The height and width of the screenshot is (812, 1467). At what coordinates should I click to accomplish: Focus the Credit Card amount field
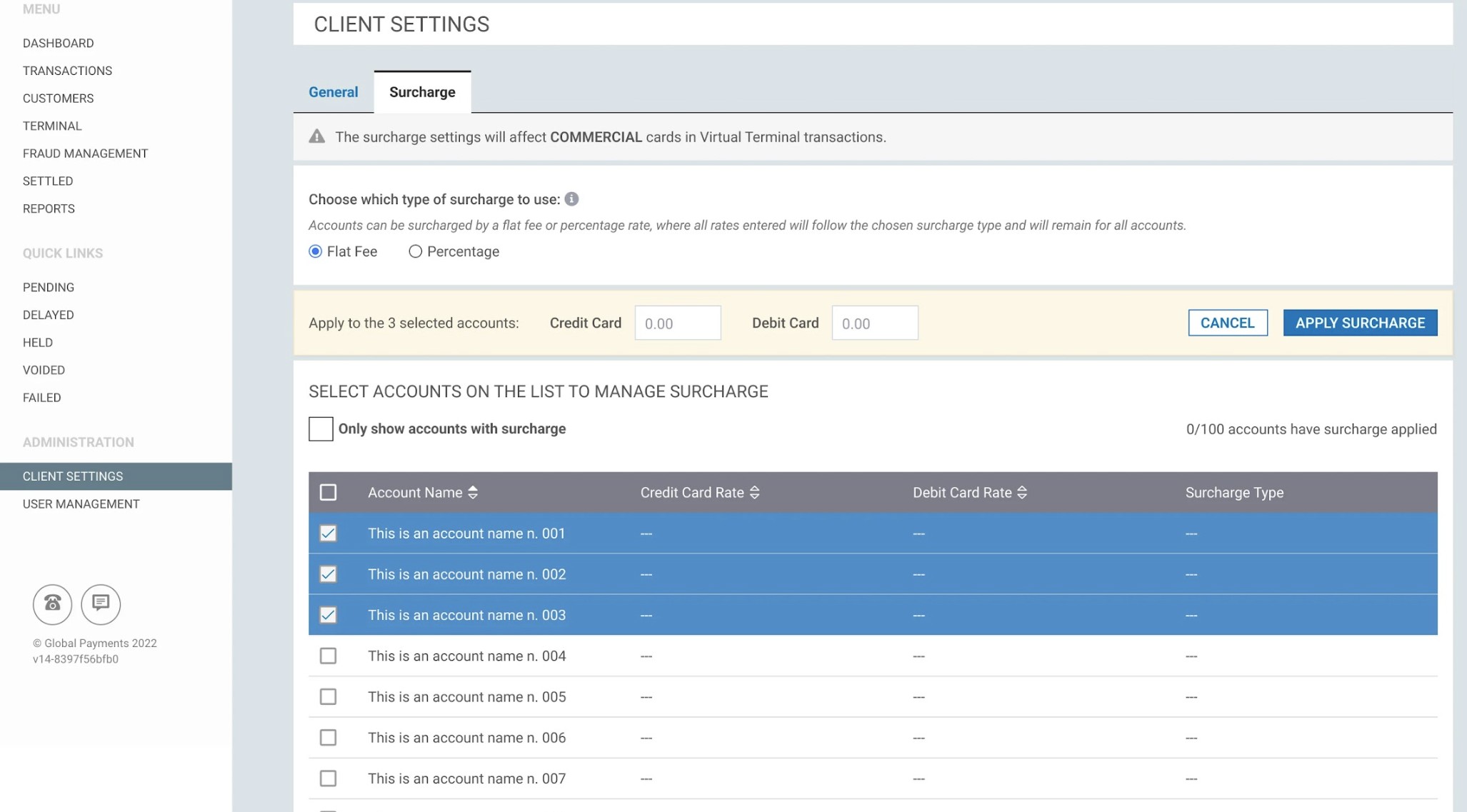(677, 324)
